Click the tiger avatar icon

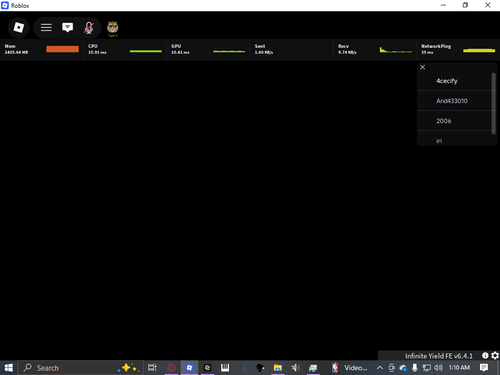113,28
